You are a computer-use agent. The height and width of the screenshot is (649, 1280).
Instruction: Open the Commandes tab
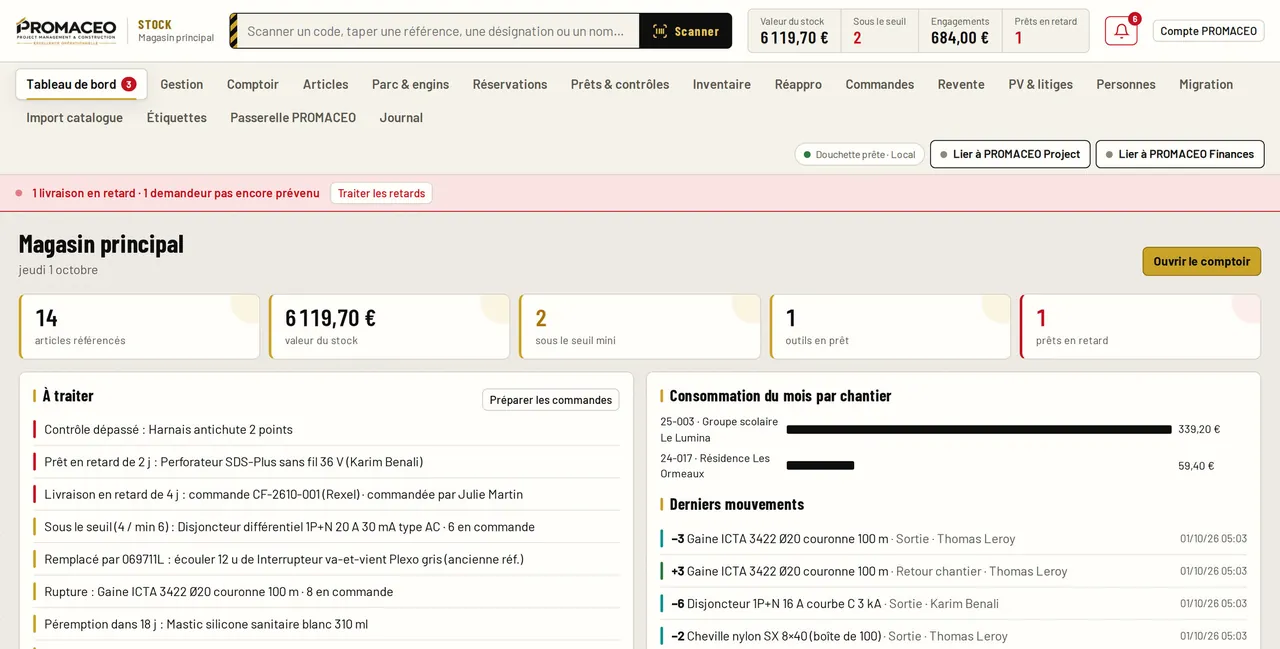pyautogui.click(x=880, y=84)
